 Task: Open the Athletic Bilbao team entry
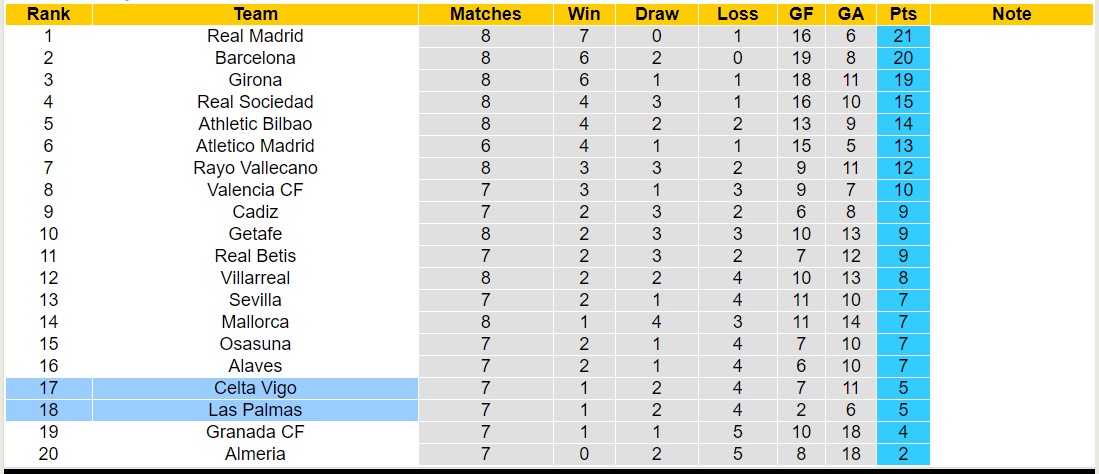pyautogui.click(x=255, y=124)
